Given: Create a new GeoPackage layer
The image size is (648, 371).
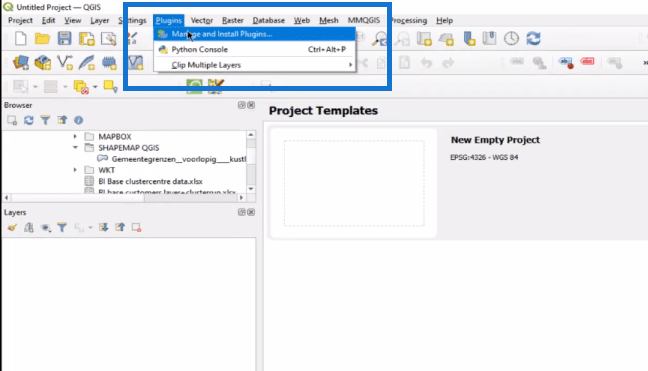Looking at the screenshot, I should point(43,62).
